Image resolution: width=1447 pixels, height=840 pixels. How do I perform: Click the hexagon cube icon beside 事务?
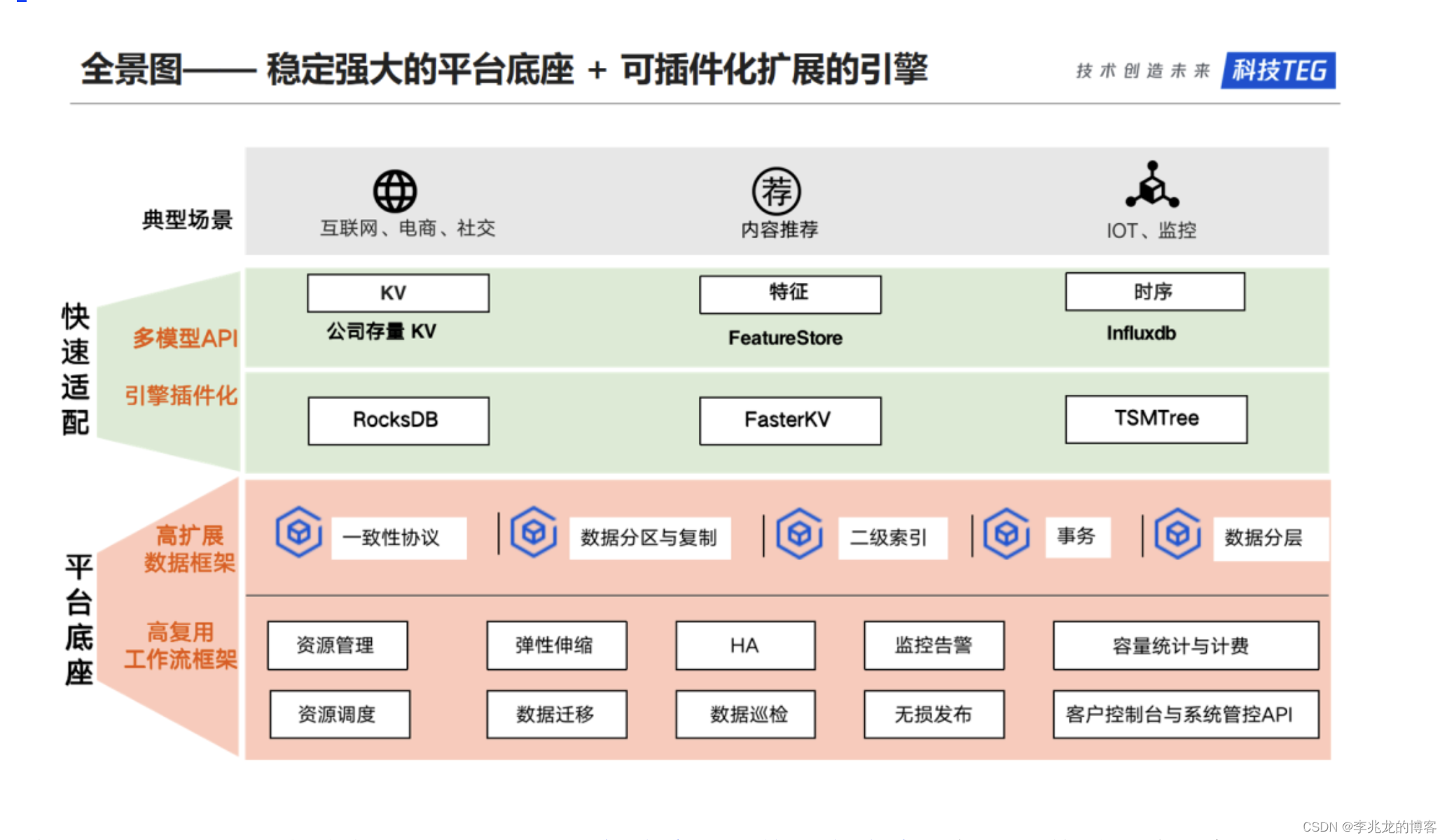1006,533
